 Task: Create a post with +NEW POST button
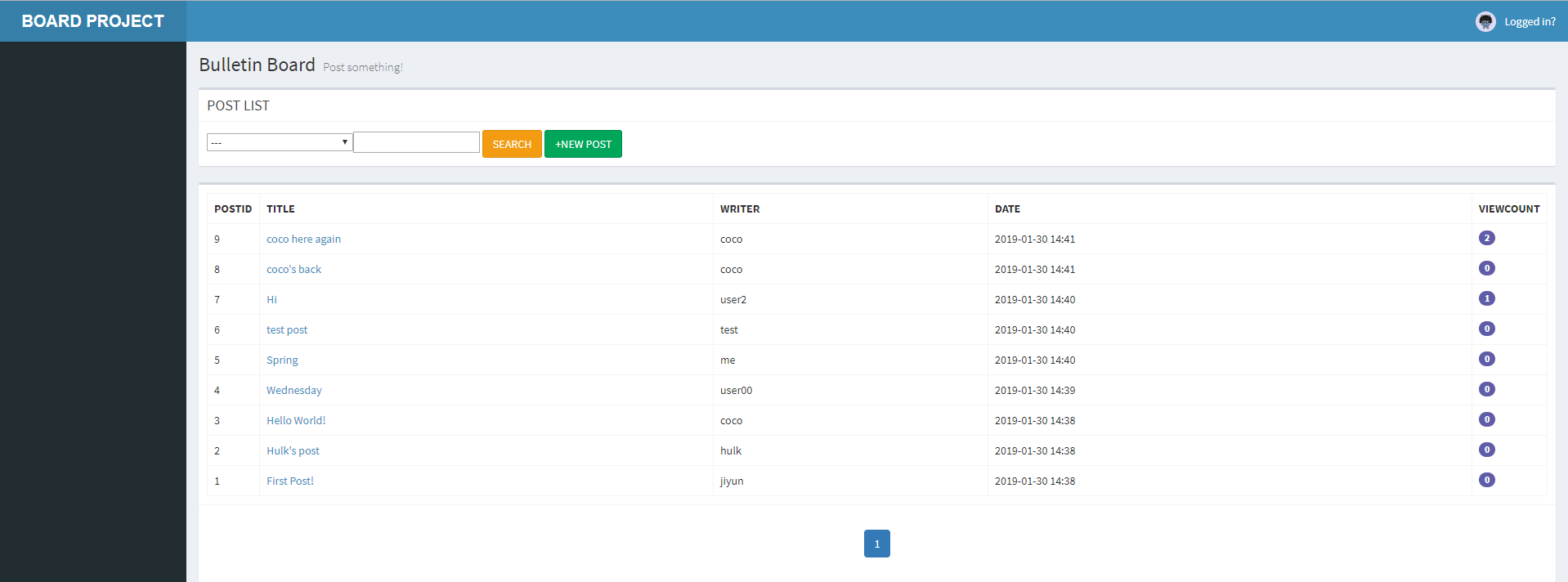[x=583, y=144]
